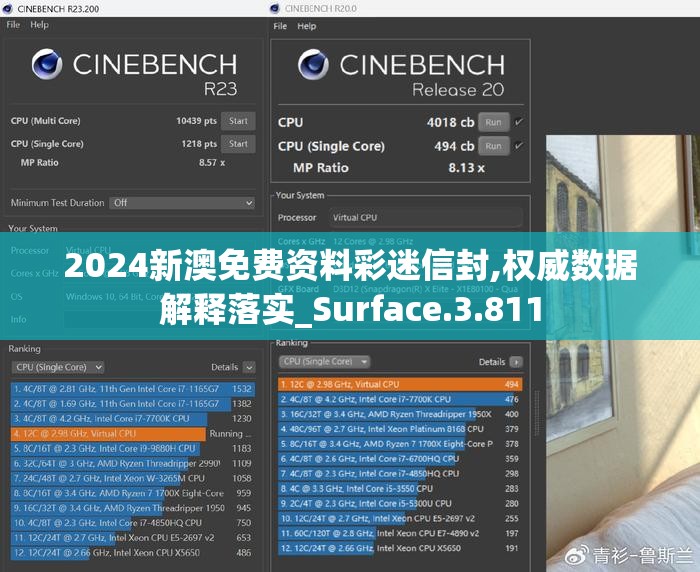The image size is (700, 572).
Task: Expand the R23 ranking Details dropdown
Action: (249, 367)
